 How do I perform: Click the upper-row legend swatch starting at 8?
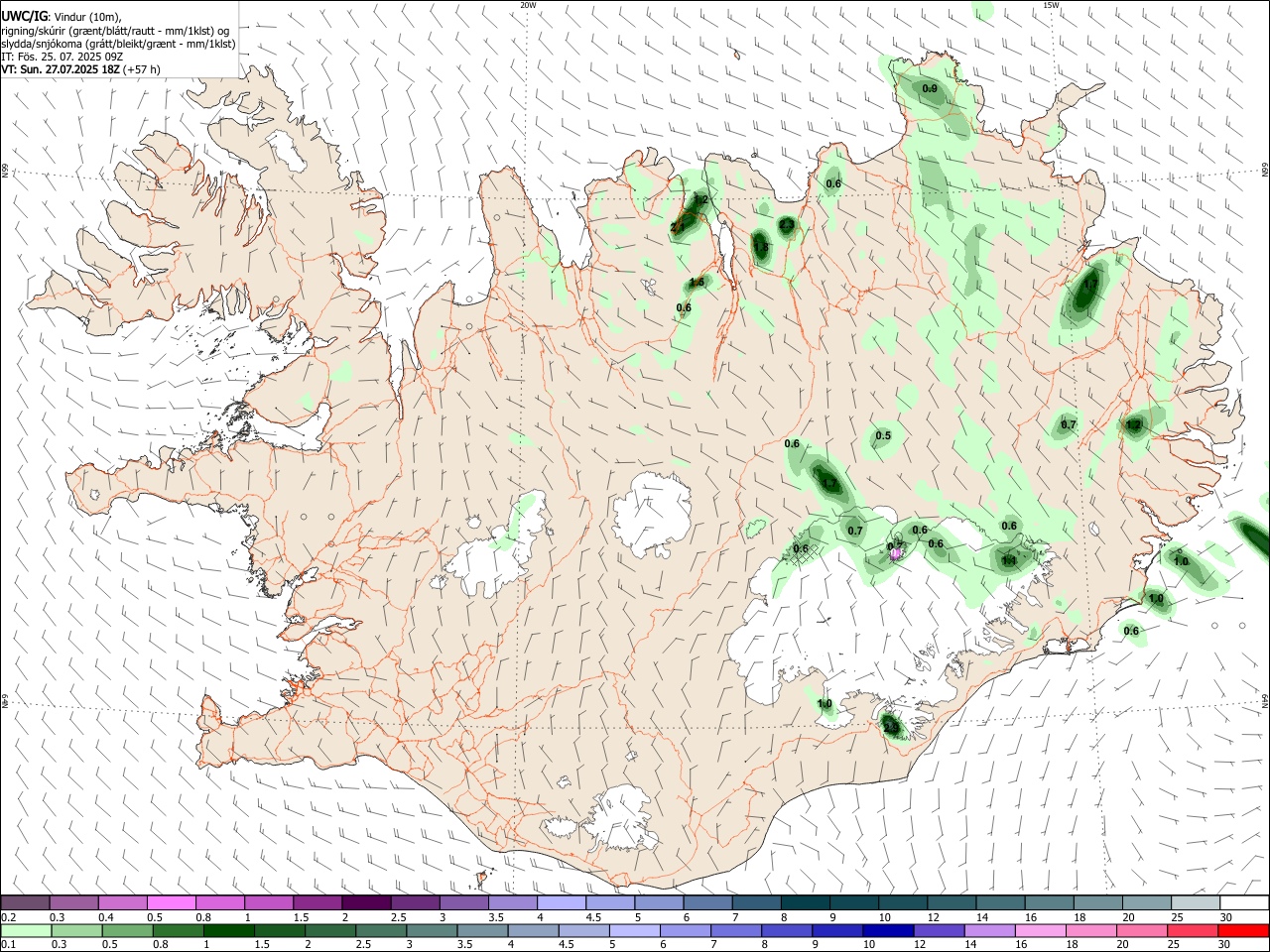click(806, 903)
